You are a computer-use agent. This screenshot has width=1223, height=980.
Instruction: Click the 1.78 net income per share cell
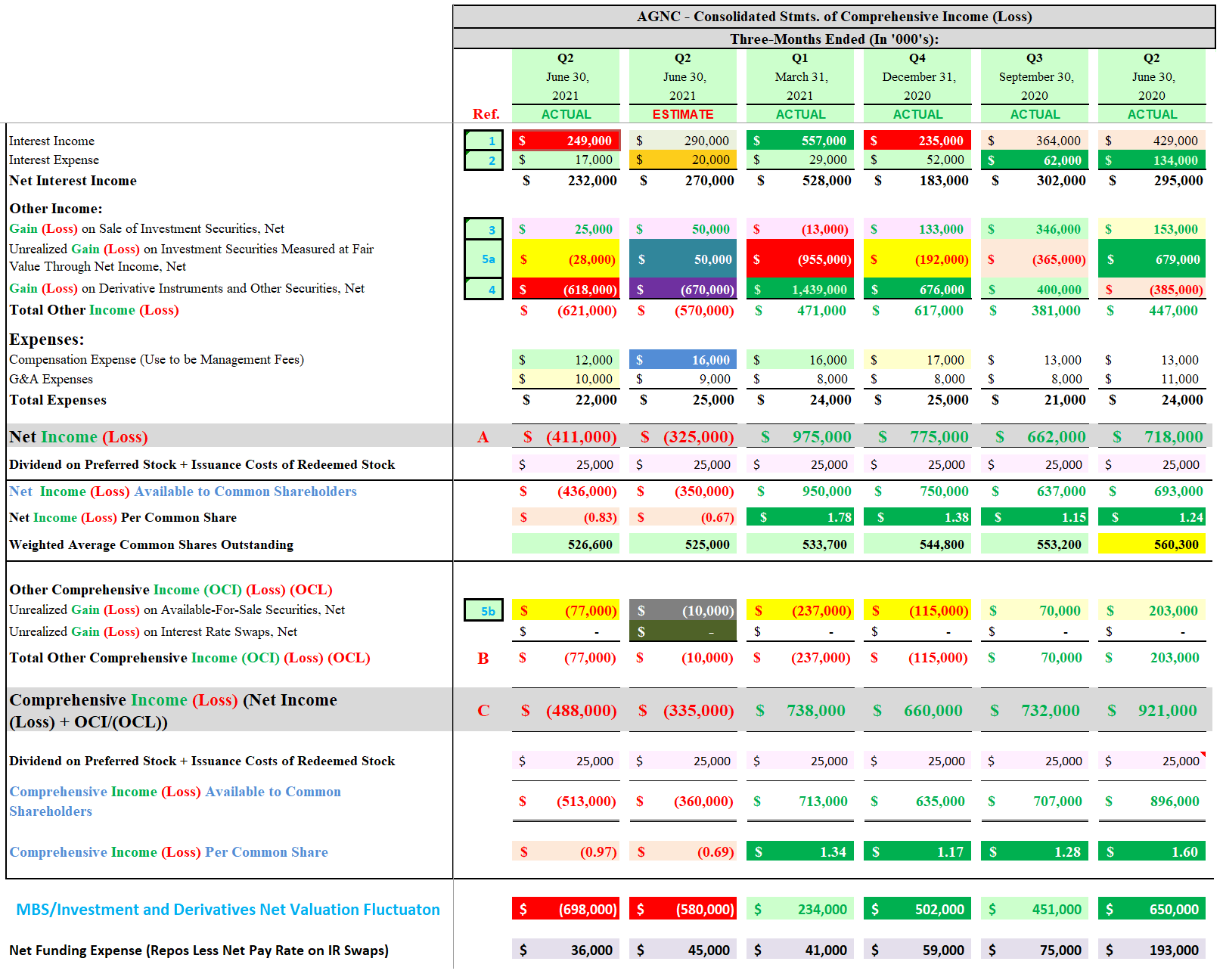click(800, 517)
